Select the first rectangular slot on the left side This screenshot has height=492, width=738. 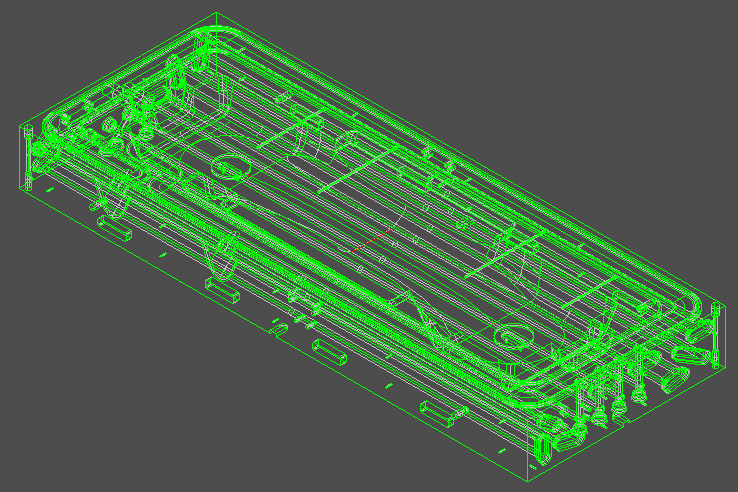tap(116, 229)
